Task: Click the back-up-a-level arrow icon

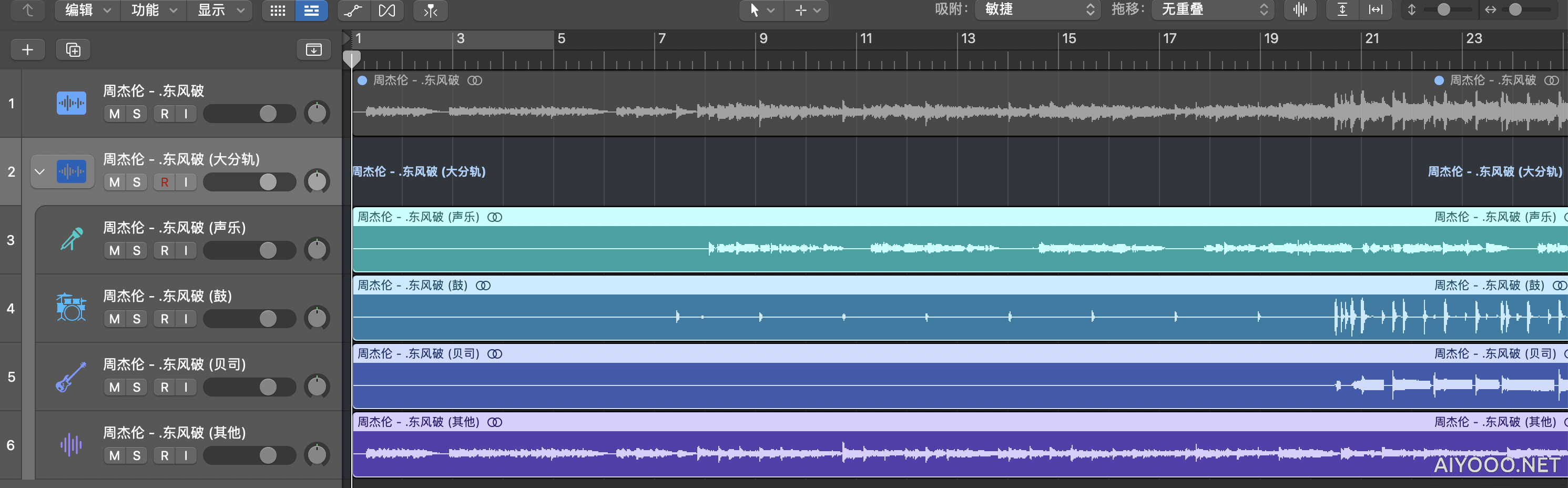Action: (28, 10)
